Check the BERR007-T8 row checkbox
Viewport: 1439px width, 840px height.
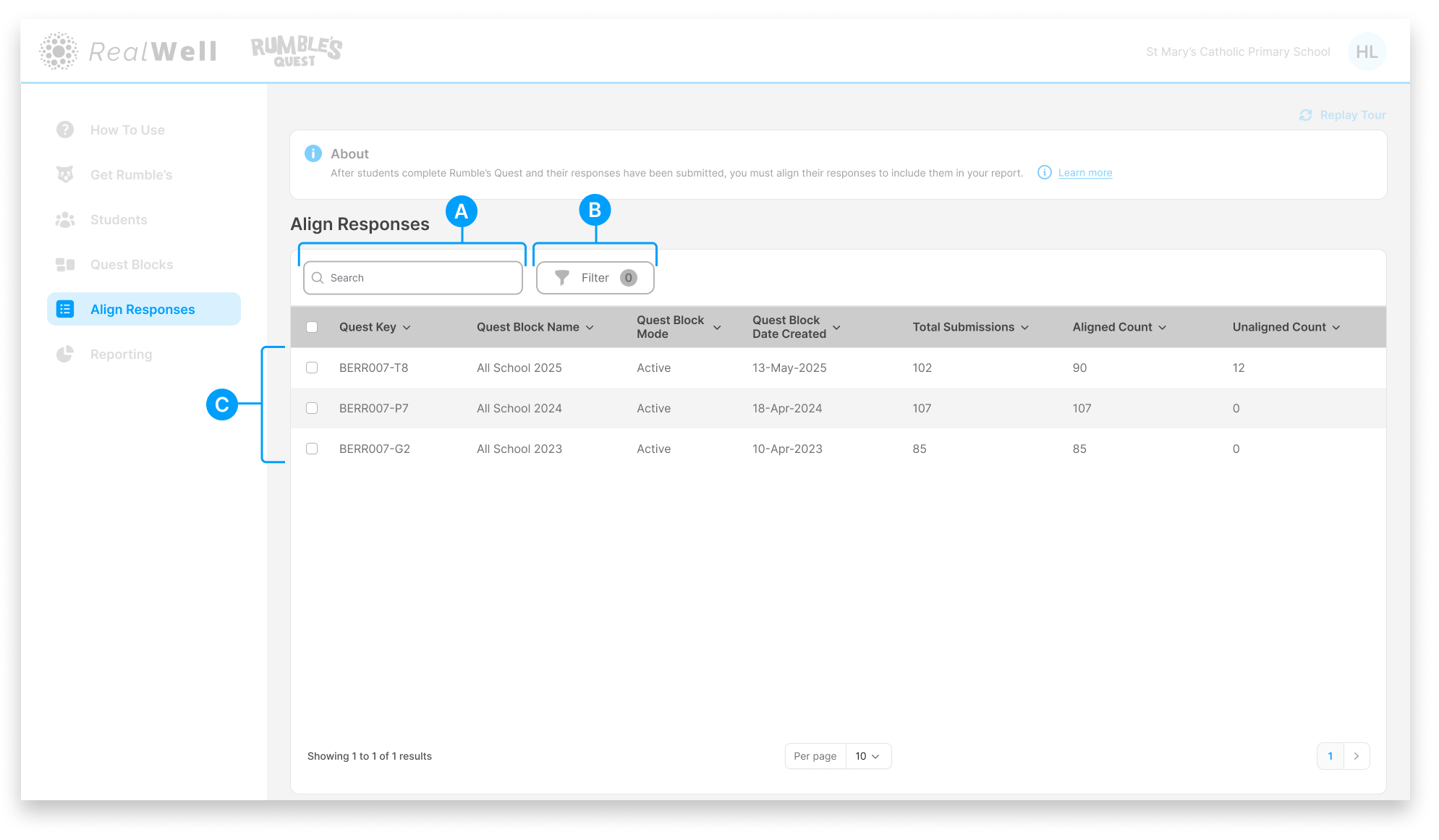coord(312,368)
